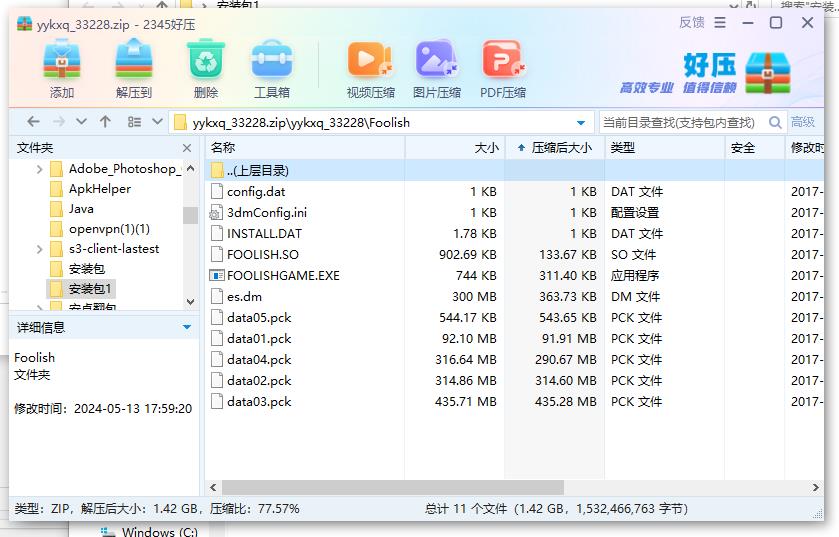Sort by 压缩后大小 column header
839x537 pixels.
pyautogui.click(x=555, y=148)
